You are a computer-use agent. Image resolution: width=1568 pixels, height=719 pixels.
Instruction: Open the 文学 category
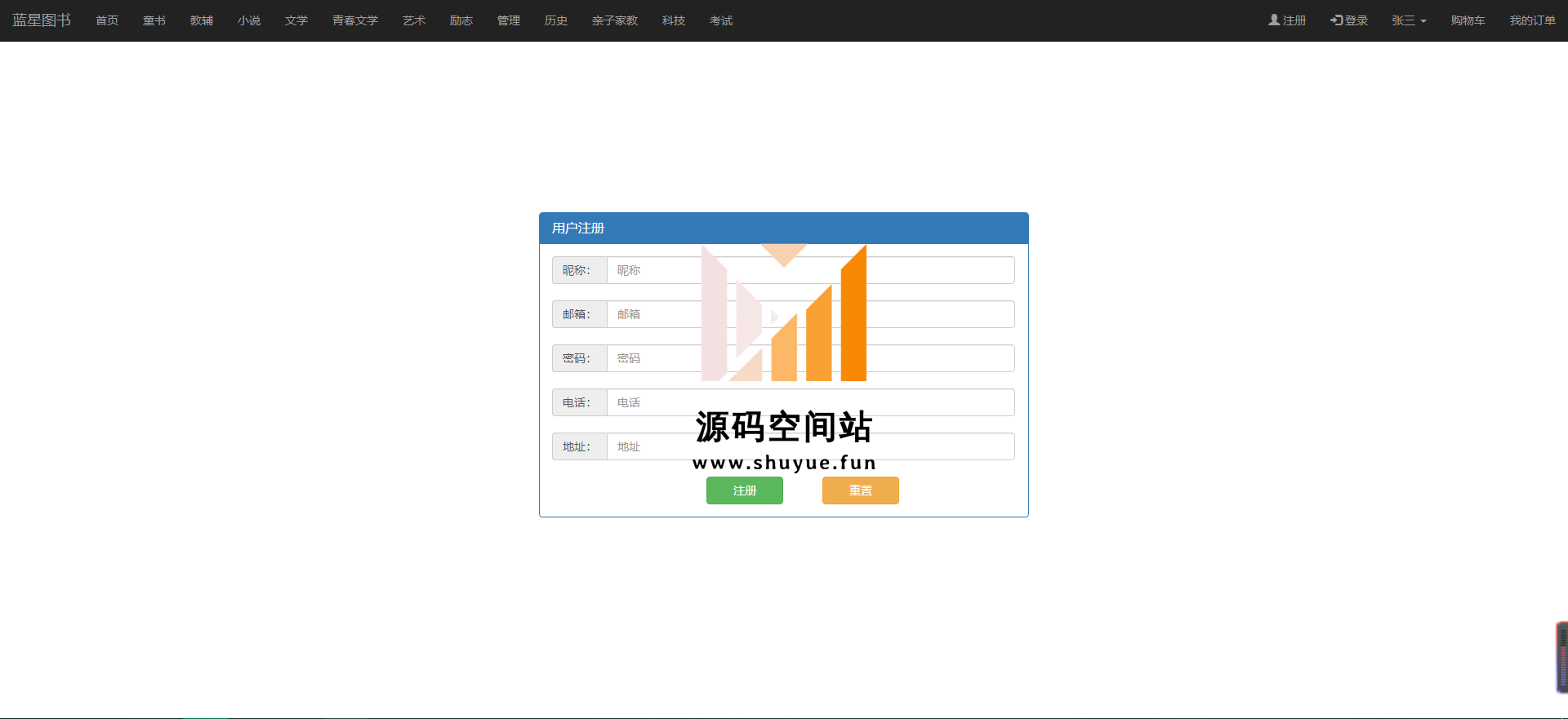pyautogui.click(x=296, y=20)
